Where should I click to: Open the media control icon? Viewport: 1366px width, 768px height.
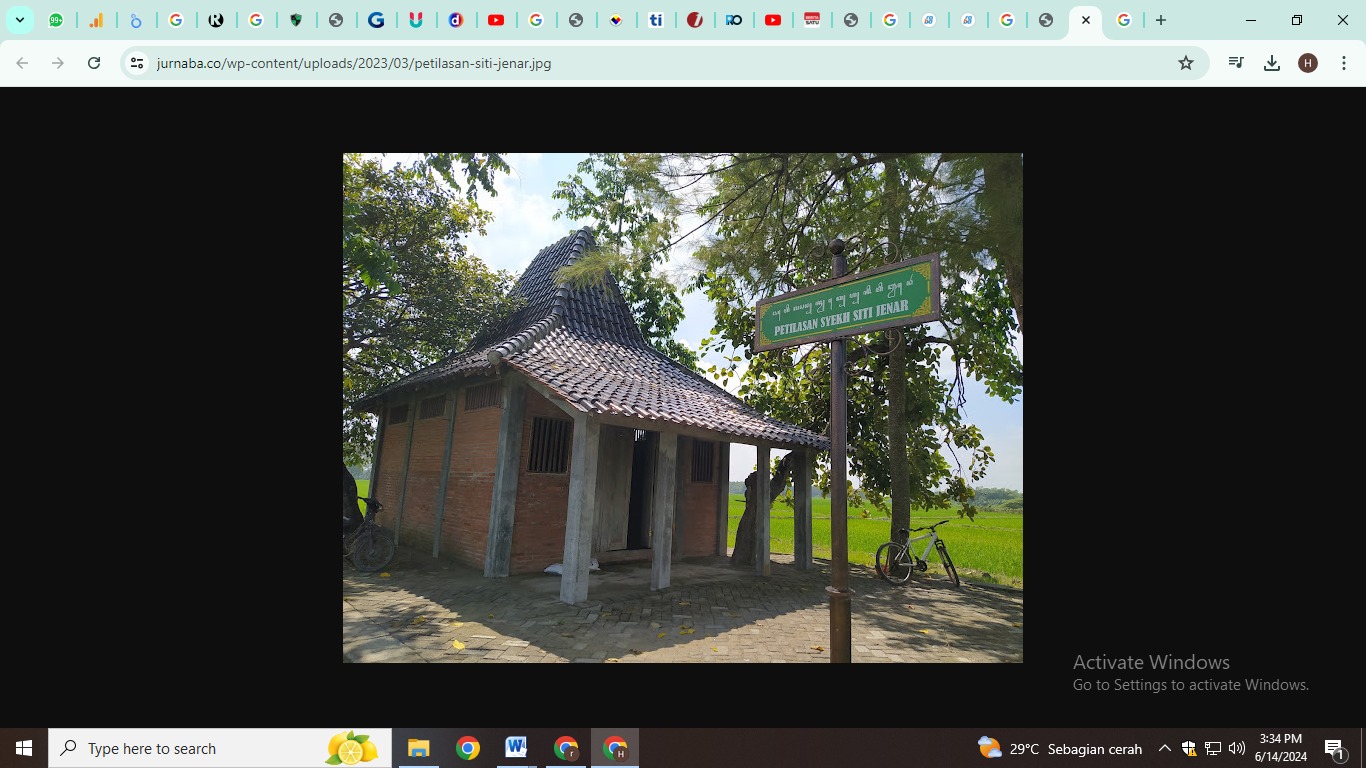(1236, 63)
